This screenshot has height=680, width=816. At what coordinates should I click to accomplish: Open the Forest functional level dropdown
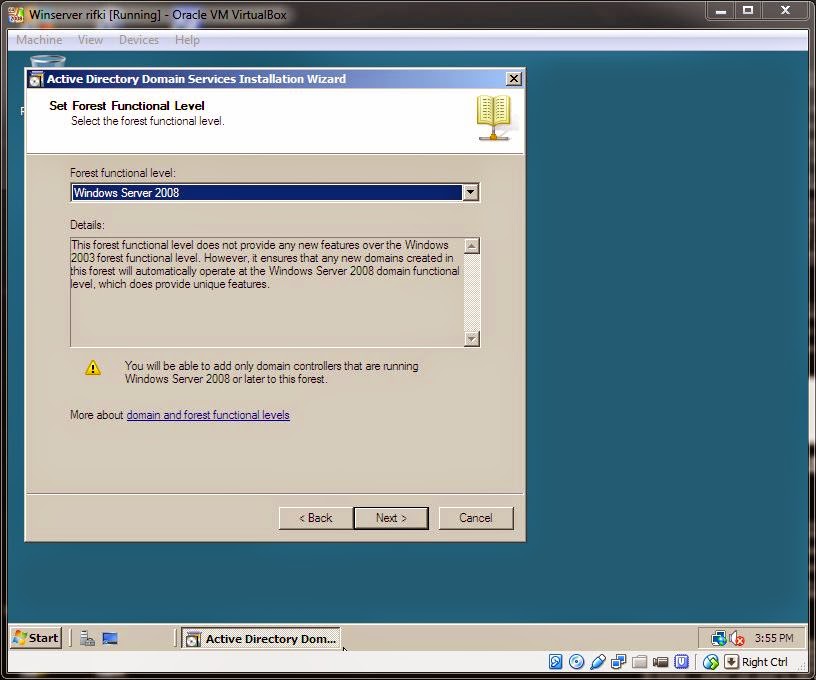[x=470, y=192]
